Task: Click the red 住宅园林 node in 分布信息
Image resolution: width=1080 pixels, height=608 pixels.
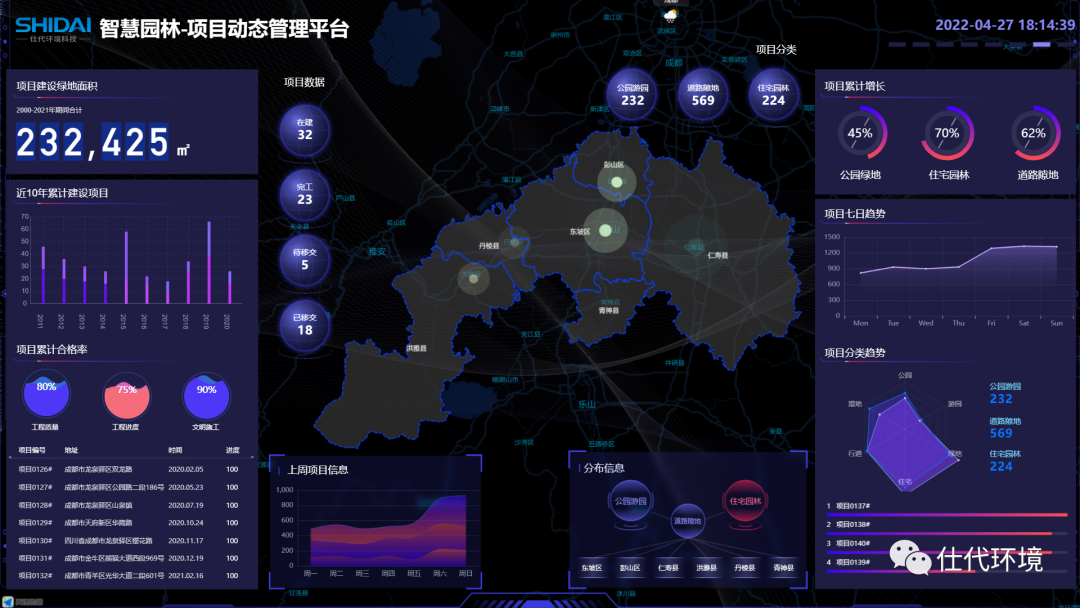Action: (746, 501)
